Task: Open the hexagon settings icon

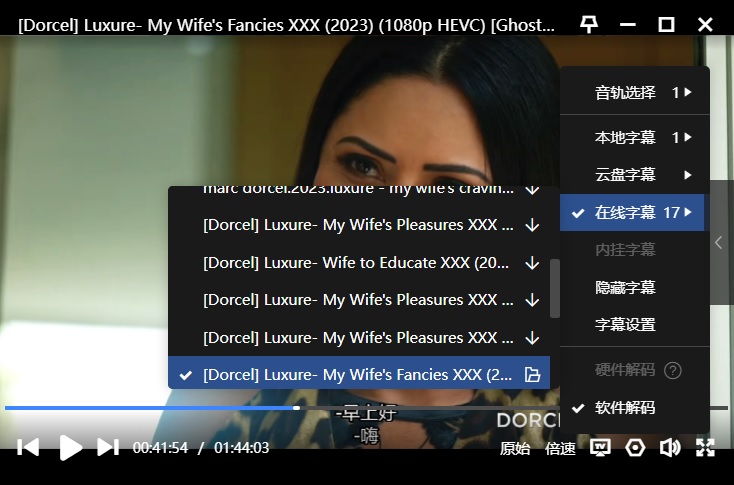Action: coord(635,448)
